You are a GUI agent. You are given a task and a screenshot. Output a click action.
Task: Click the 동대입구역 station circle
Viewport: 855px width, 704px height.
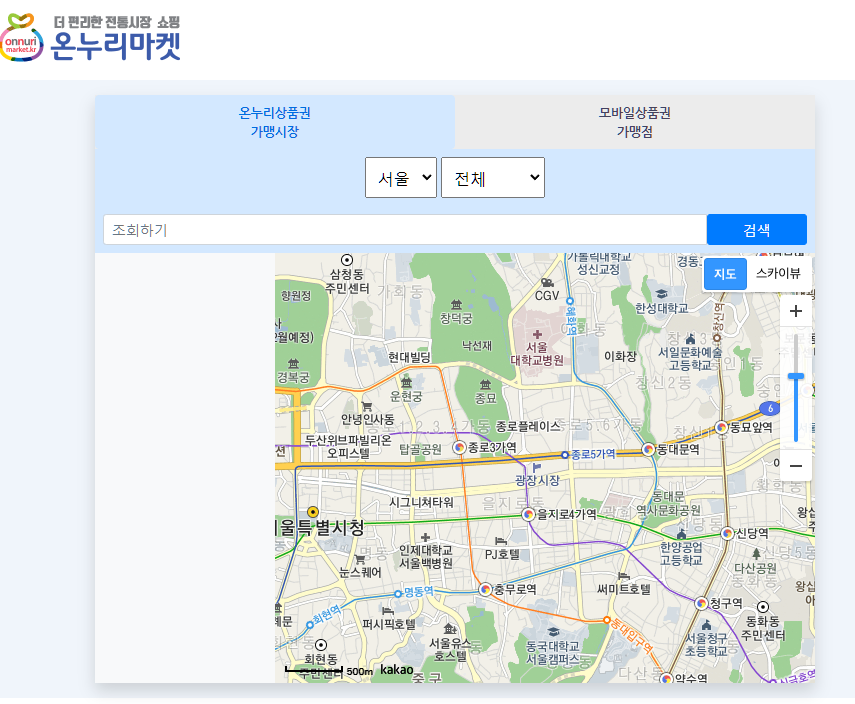pos(606,620)
